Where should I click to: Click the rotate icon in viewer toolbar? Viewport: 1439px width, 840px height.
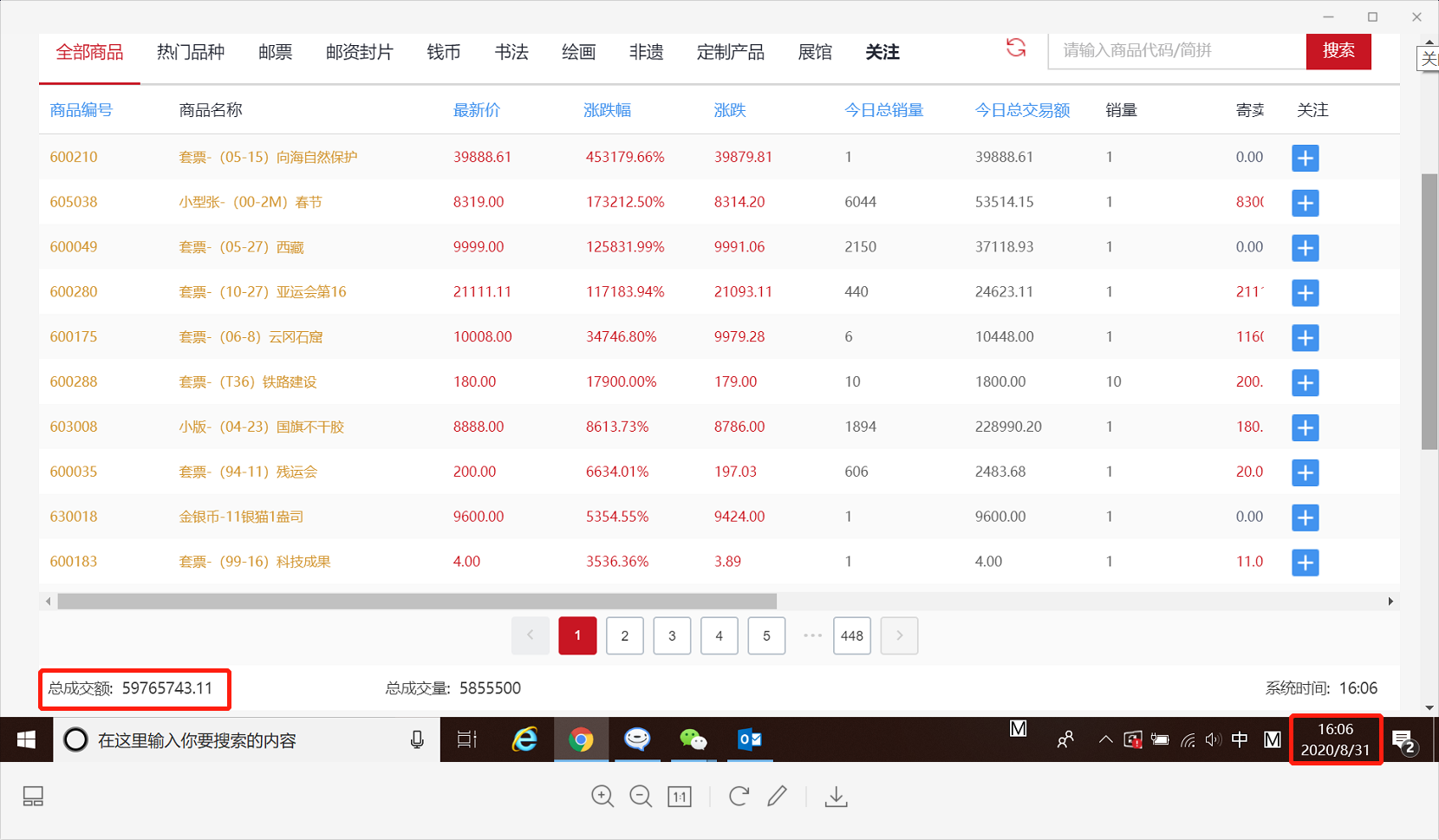point(739,796)
